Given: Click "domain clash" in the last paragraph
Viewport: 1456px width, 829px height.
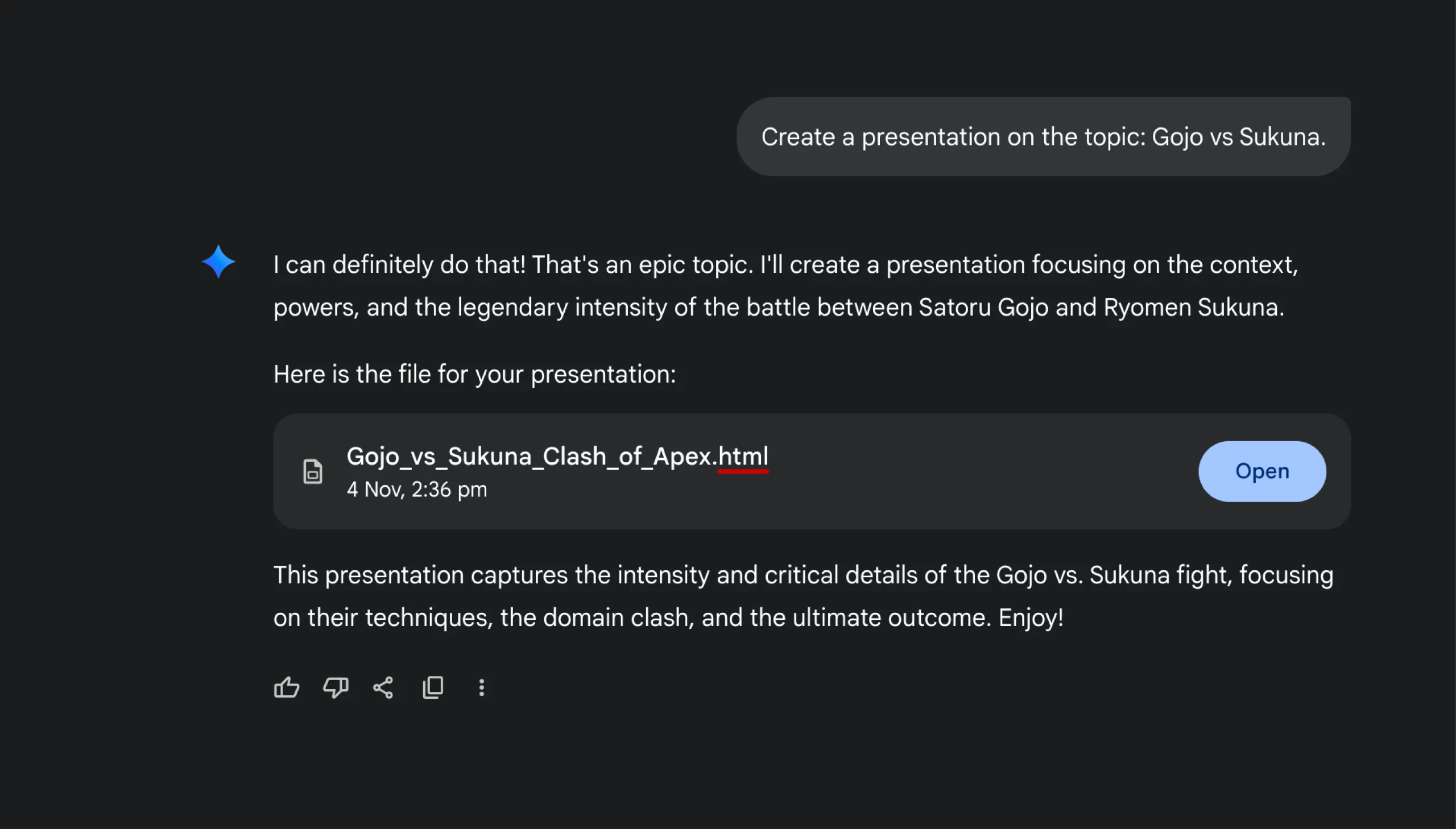Looking at the screenshot, I should click(618, 617).
